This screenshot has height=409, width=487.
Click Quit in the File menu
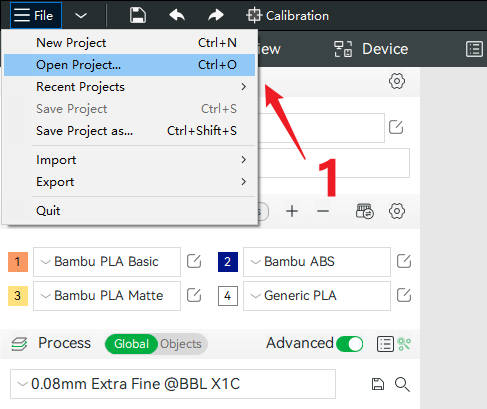(x=130, y=211)
